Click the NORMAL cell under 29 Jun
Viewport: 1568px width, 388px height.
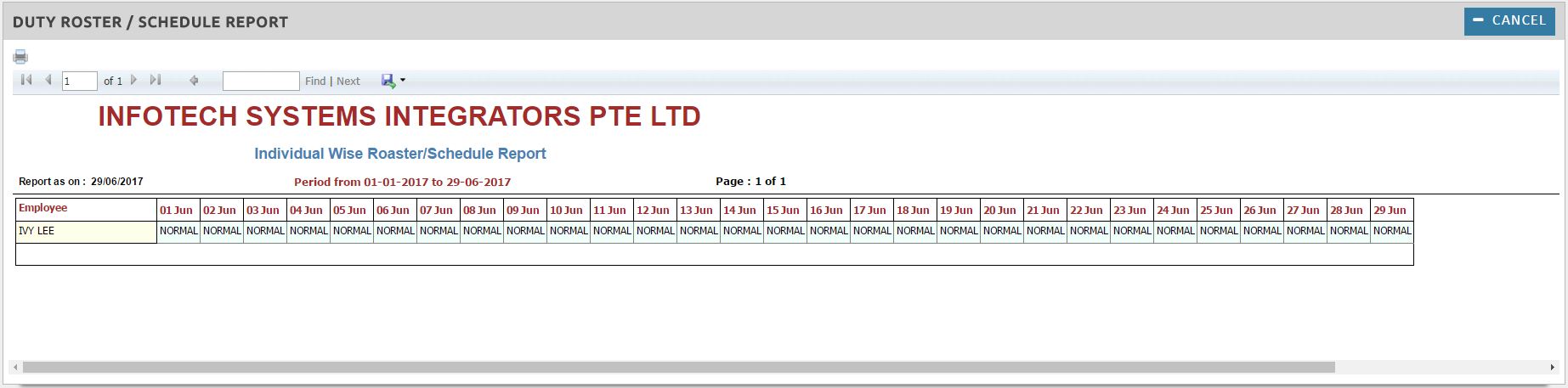(1392, 231)
